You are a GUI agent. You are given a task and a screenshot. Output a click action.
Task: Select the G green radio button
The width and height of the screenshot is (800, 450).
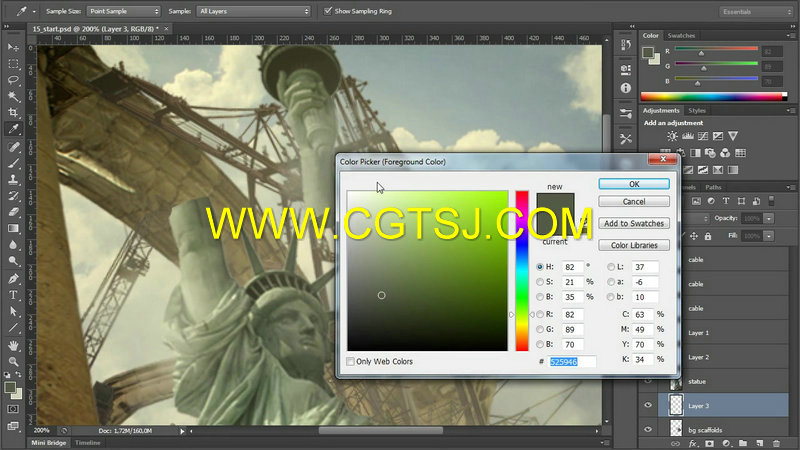click(x=540, y=329)
